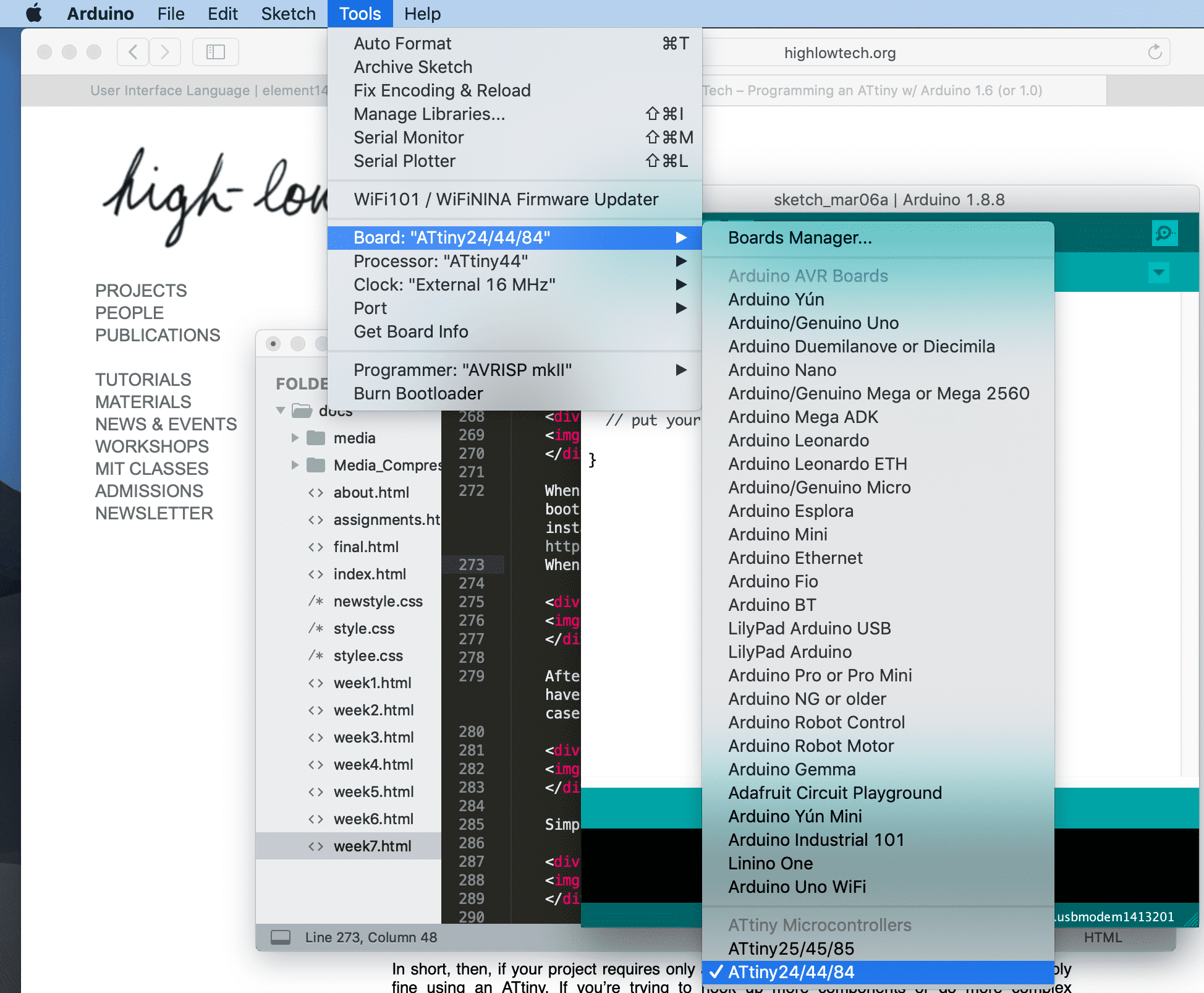Select ATtiny25/45/85 board option
Viewport: 1204px width, 993px height.
point(791,948)
